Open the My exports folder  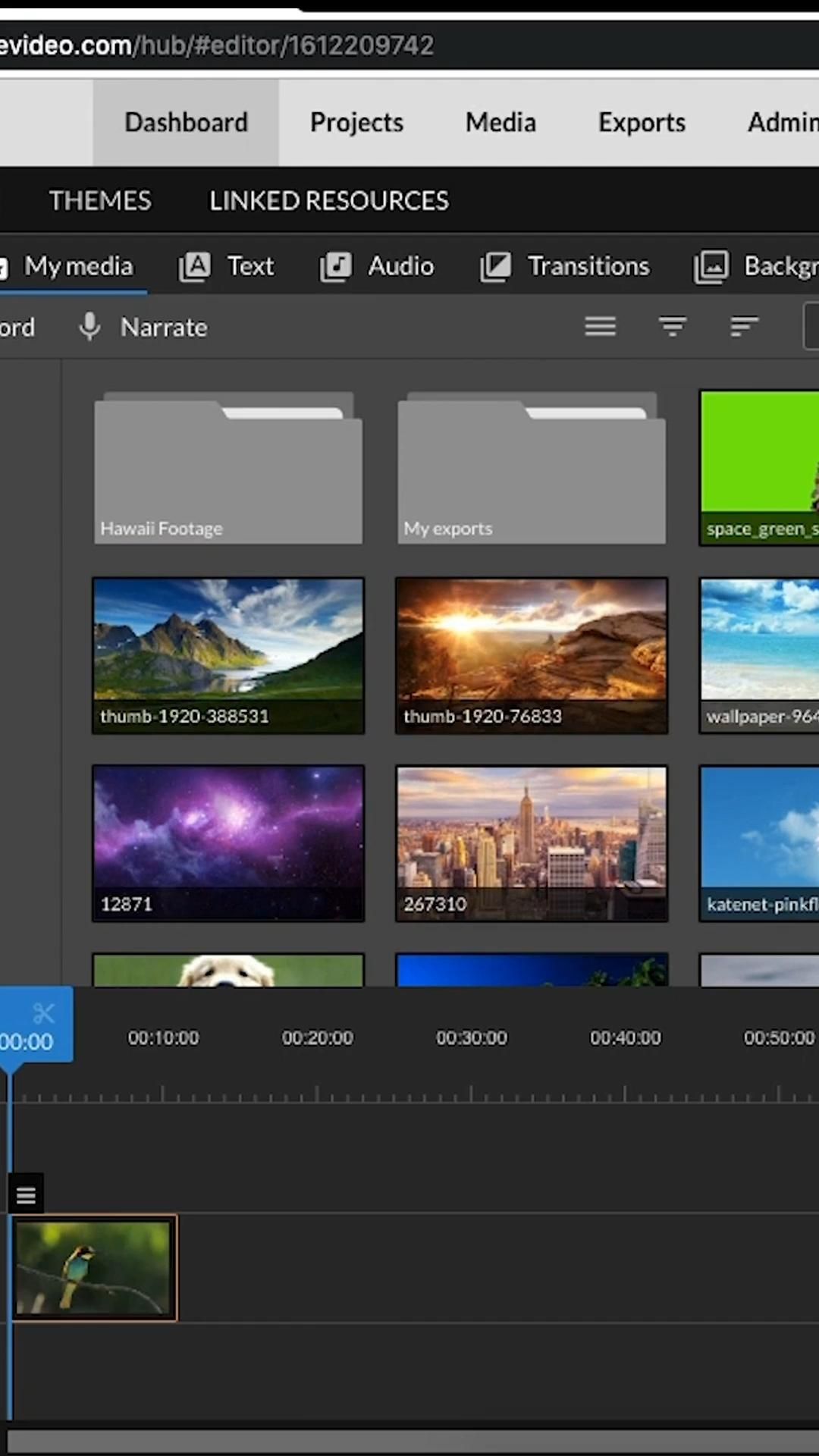[532, 467]
